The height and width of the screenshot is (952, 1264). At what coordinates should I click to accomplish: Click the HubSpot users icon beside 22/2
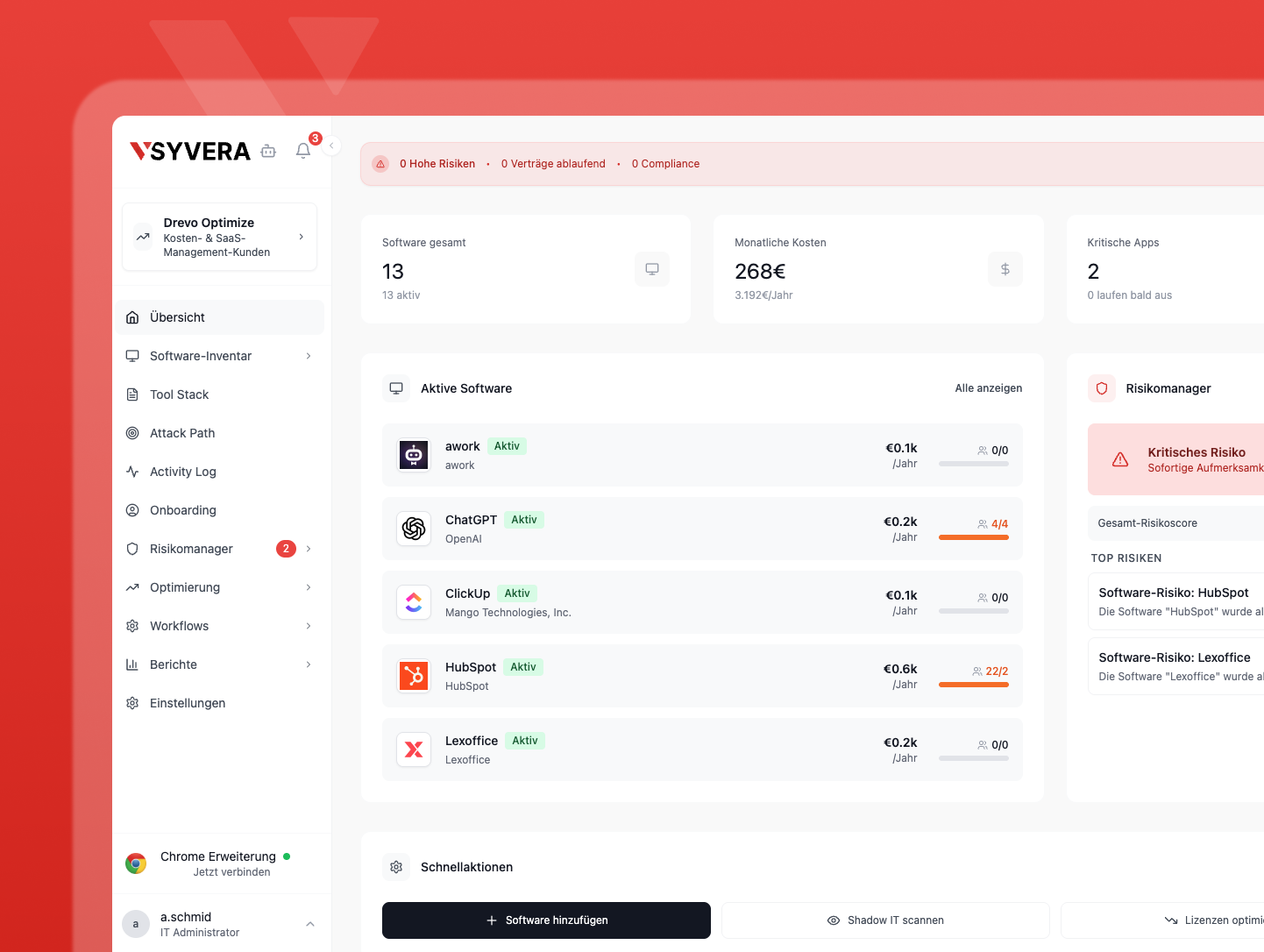(977, 671)
